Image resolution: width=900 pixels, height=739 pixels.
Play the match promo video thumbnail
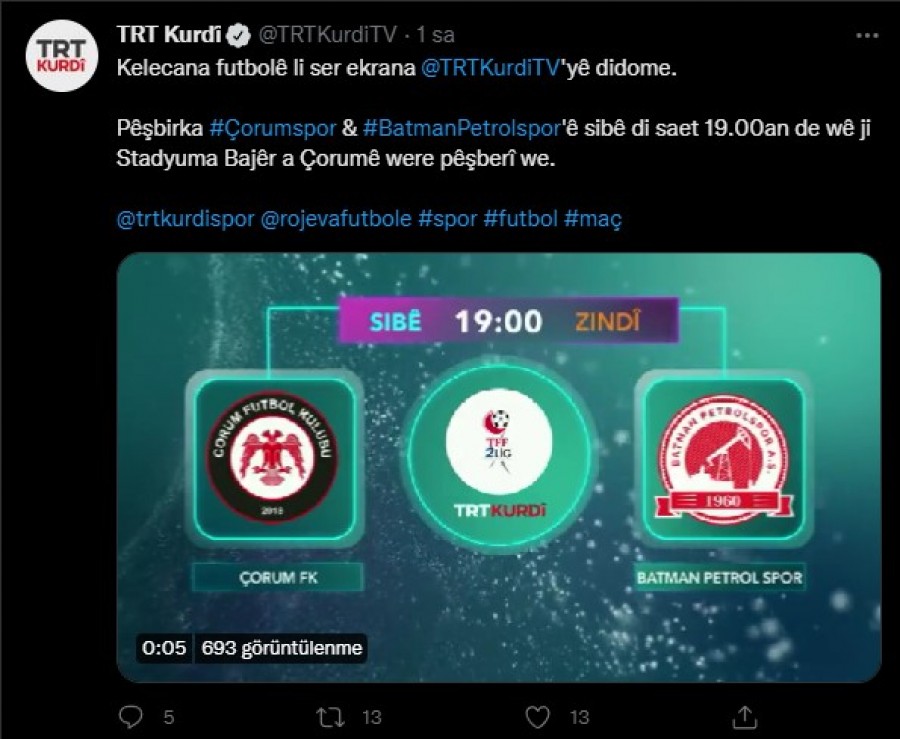point(499,468)
